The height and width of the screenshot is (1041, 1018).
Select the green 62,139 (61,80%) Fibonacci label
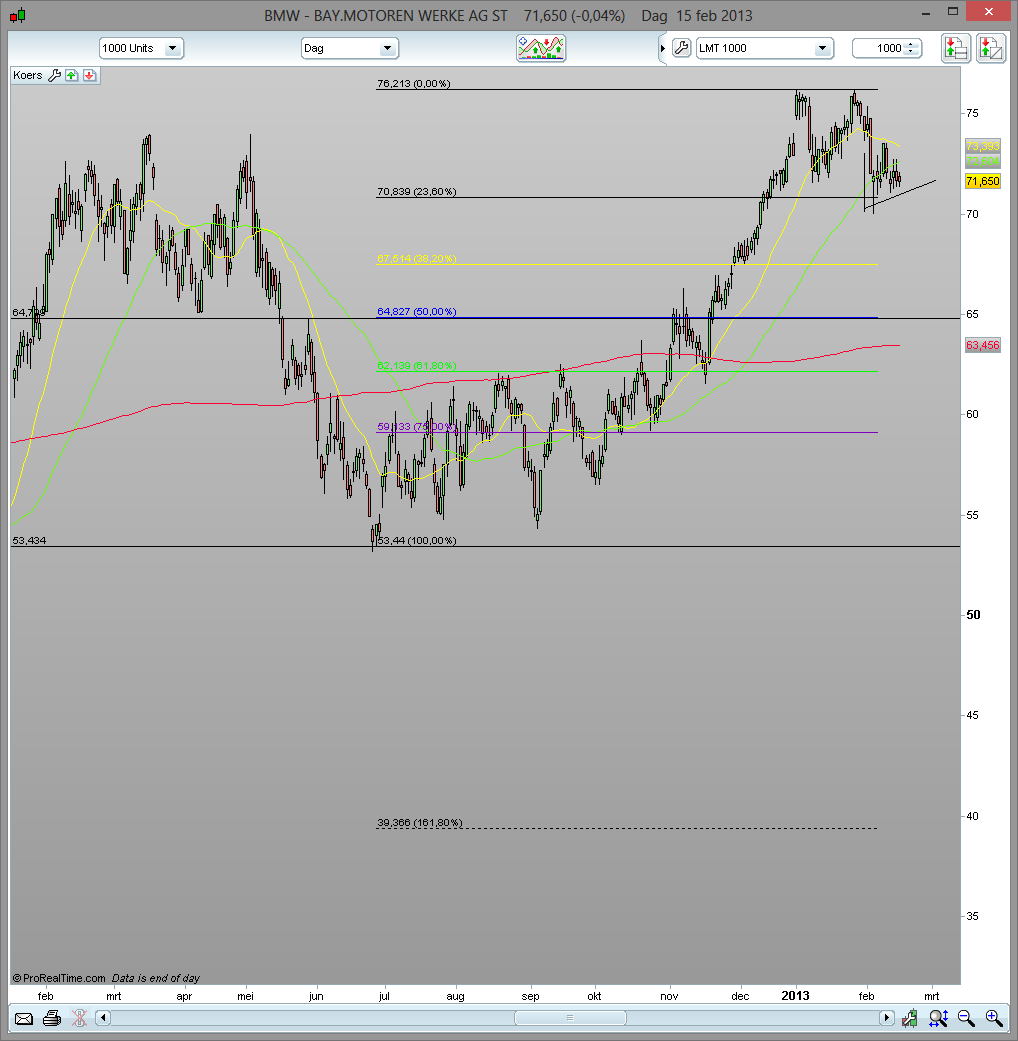[416, 366]
